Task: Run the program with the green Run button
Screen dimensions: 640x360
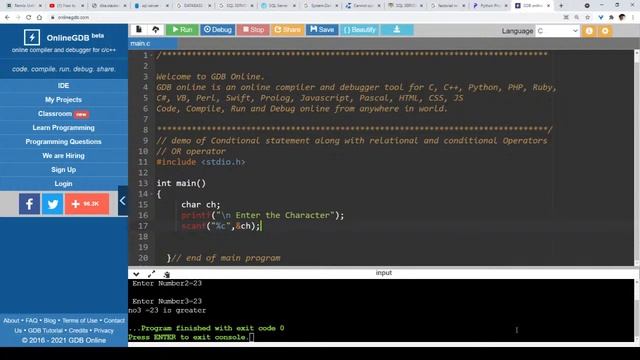Action: tap(182, 29)
